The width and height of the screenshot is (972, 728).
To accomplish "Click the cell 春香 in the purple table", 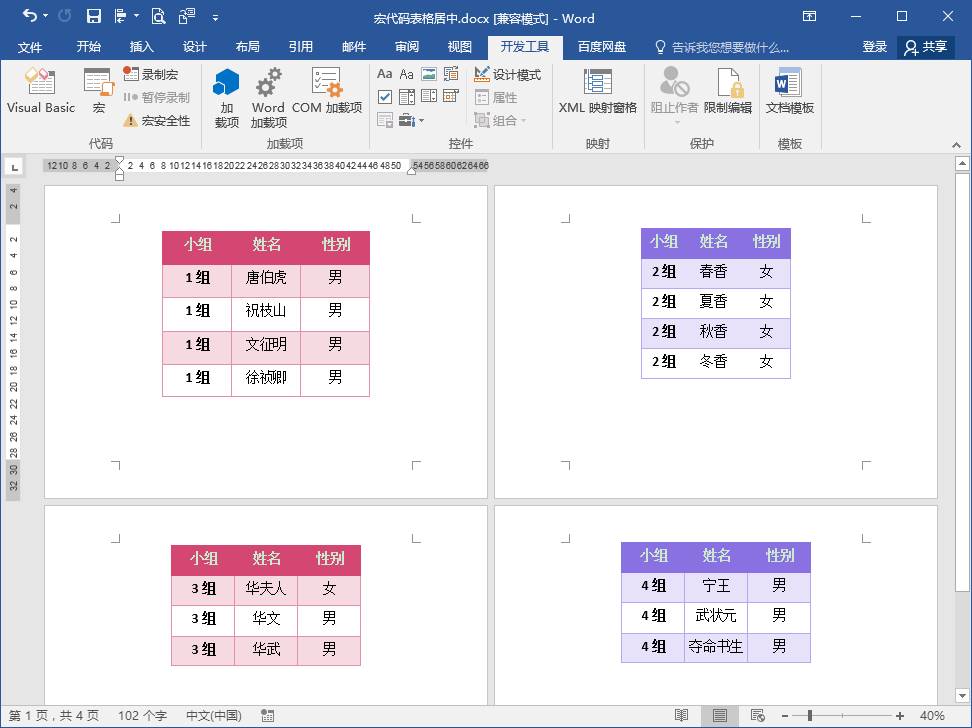I will (713, 271).
